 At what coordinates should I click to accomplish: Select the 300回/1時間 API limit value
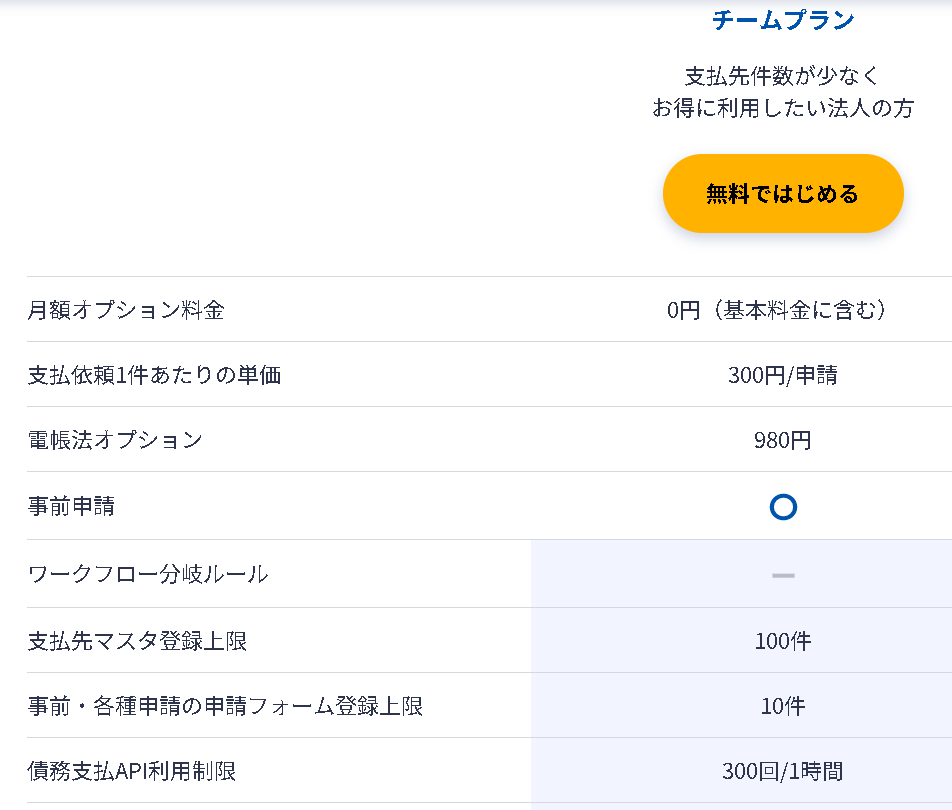point(783,771)
